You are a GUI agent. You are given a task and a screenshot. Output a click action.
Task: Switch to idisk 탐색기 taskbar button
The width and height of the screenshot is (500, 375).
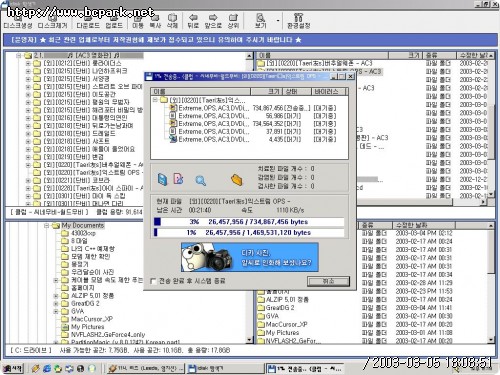[225, 368]
